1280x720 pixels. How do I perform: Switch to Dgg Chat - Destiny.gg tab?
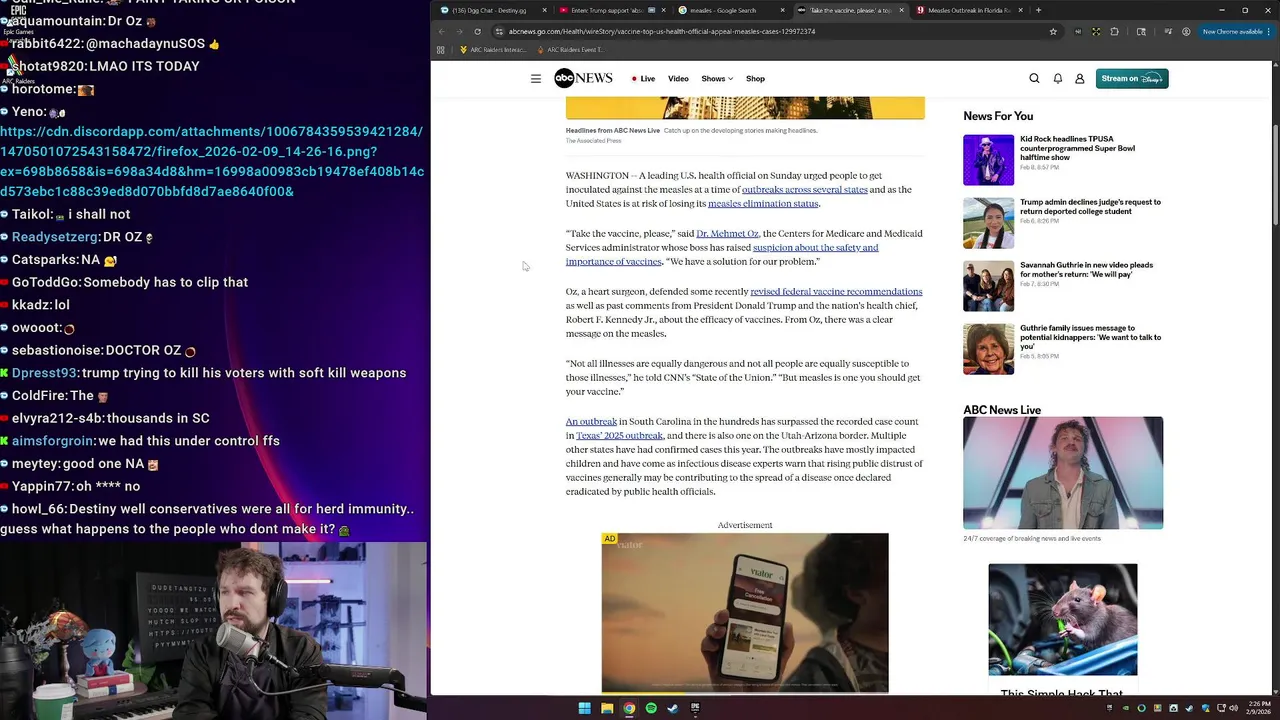click(x=494, y=10)
